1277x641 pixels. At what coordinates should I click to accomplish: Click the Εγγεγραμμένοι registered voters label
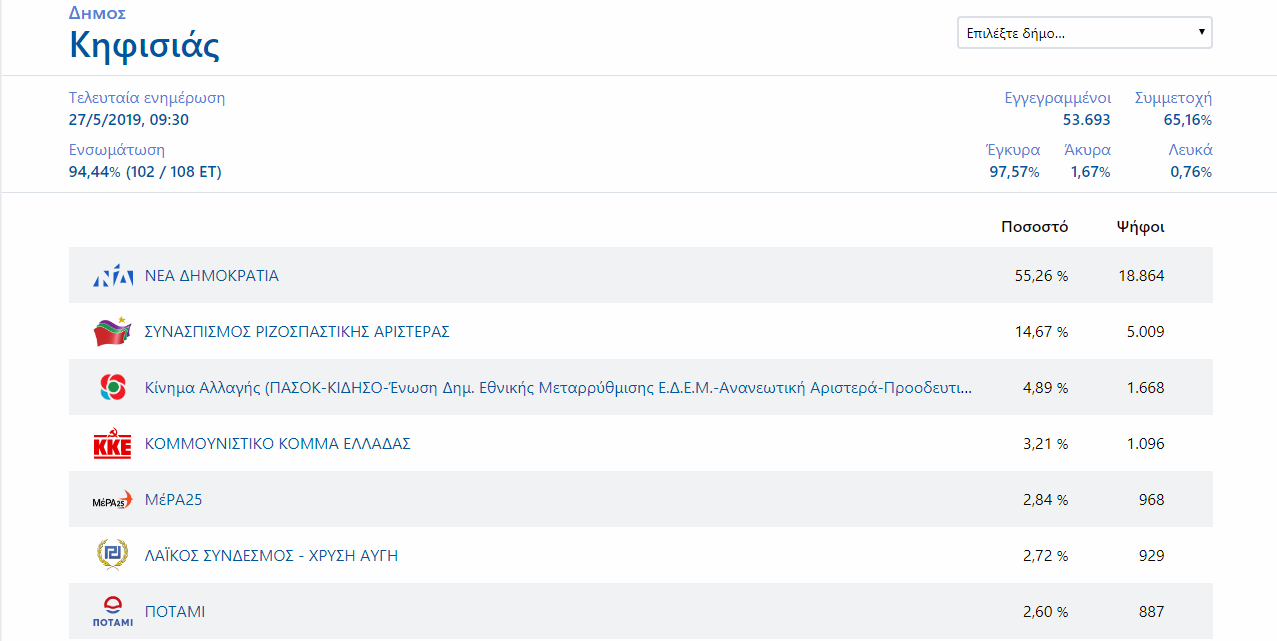(x=1057, y=98)
